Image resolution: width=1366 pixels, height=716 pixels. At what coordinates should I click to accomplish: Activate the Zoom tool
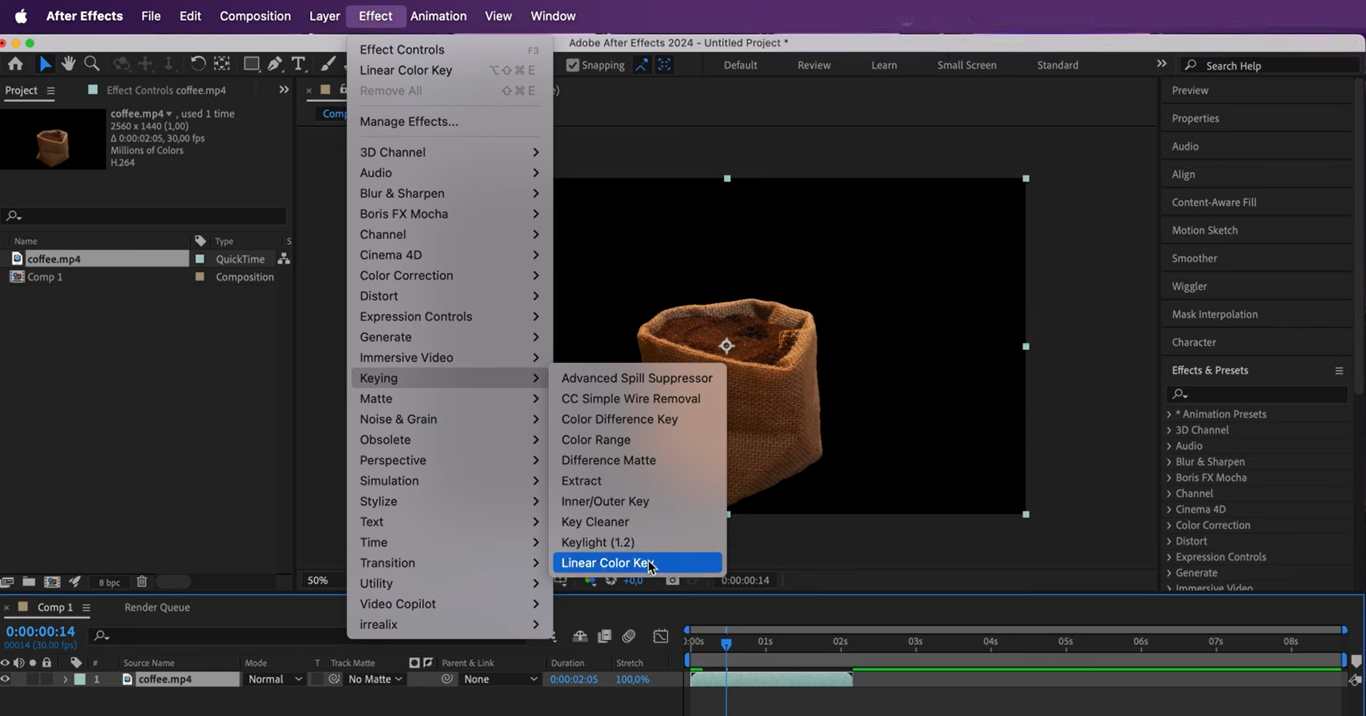pyautogui.click(x=92, y=64)
